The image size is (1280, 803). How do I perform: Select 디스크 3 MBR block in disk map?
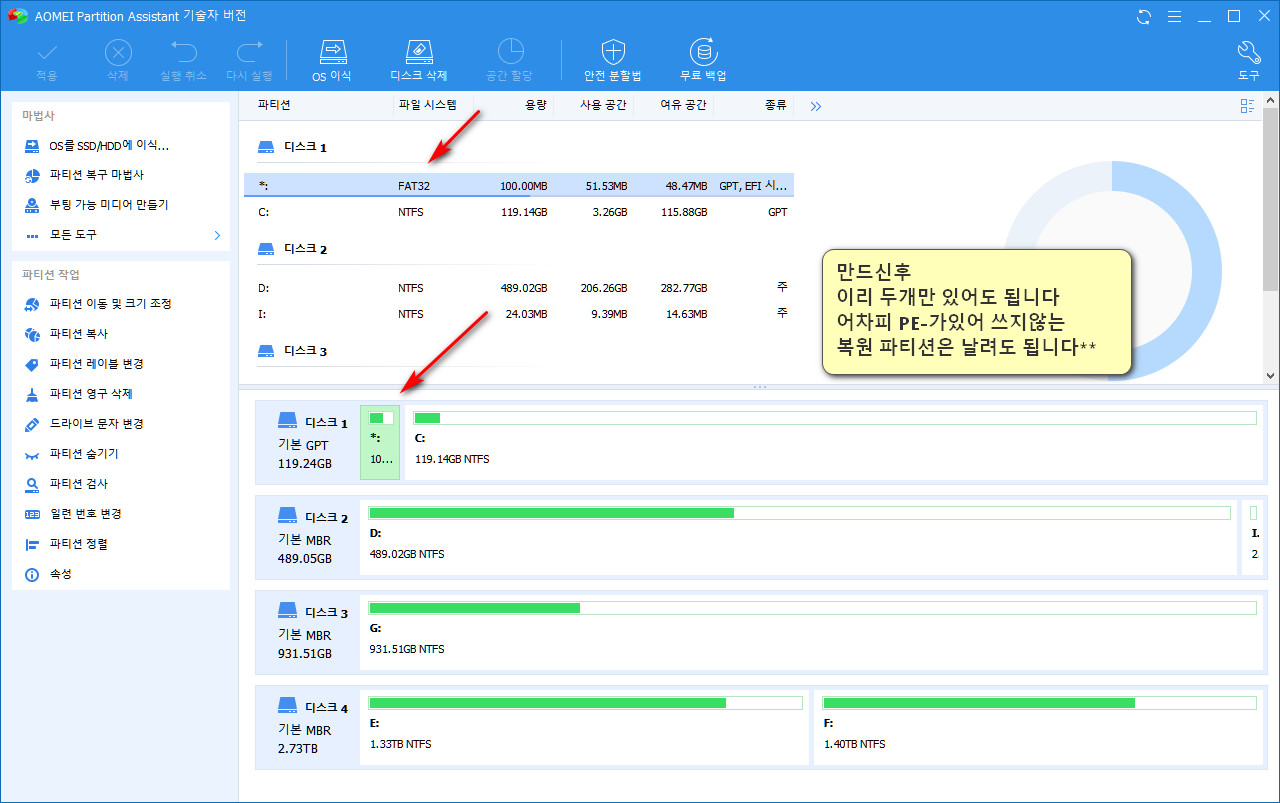click(307, 633)
